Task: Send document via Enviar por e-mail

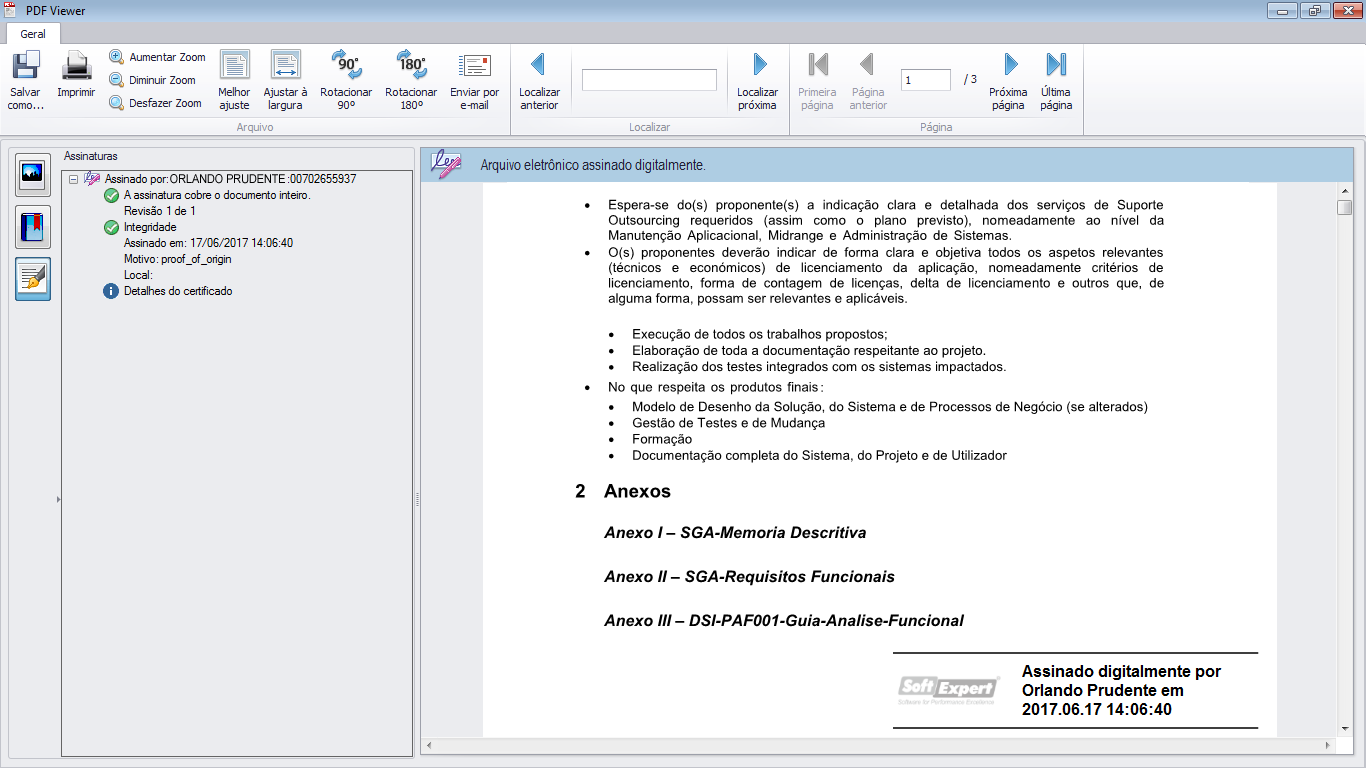Action: (x=474, y=80)
